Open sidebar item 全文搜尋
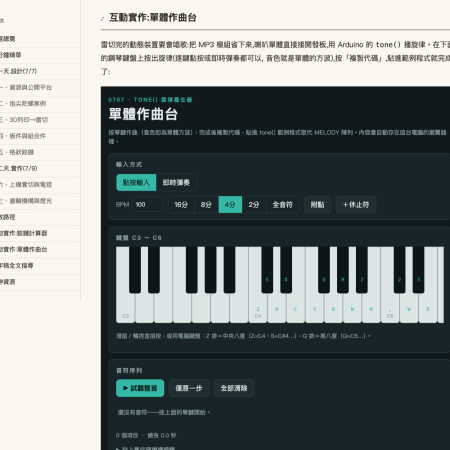The width and height of the screenshot is (450, 450). click(x=39, y=266)
